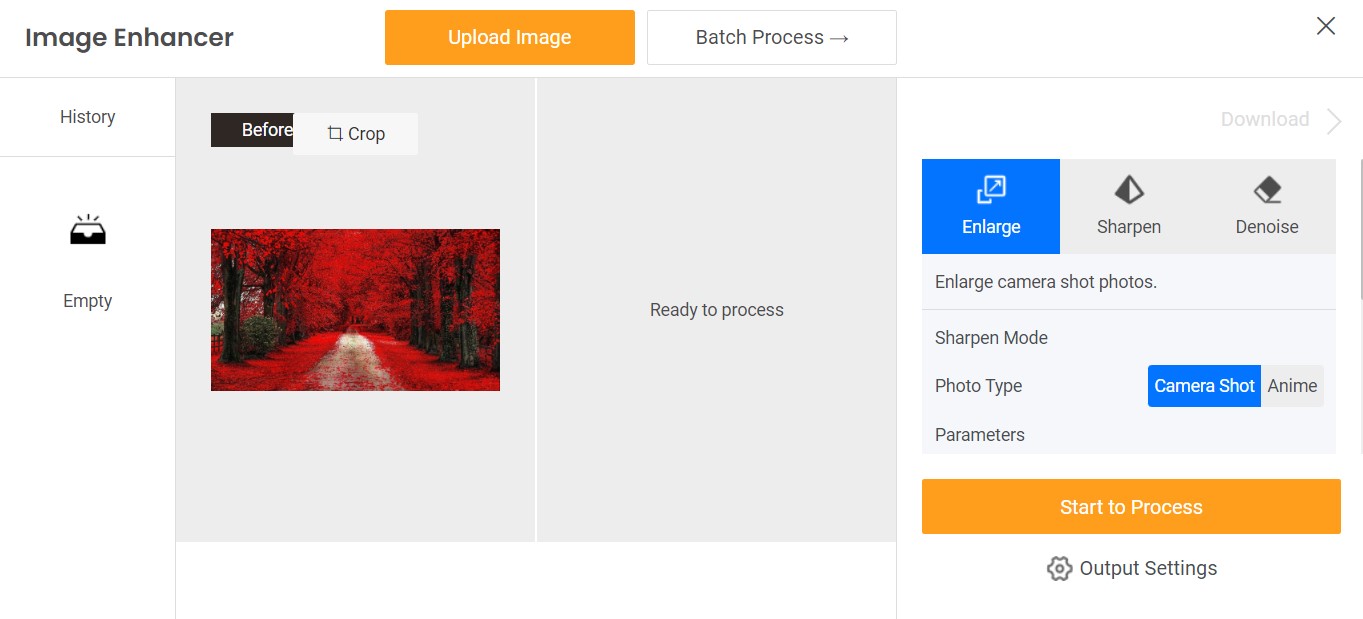1363x619 pixels.
Task: Open Output Settings via the gear icon
Action: [x=1058, y=568]
